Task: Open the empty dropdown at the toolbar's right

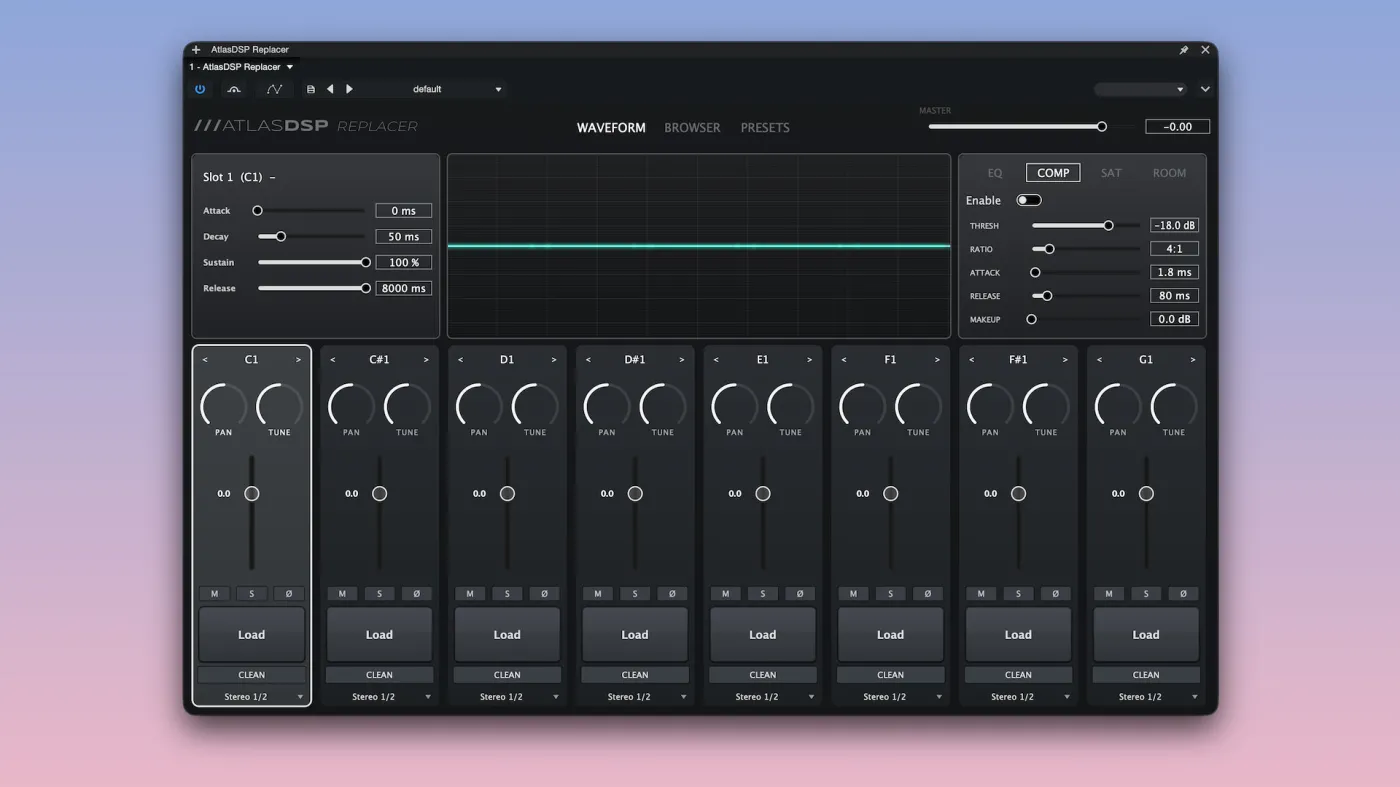Action: (1140, 89)
